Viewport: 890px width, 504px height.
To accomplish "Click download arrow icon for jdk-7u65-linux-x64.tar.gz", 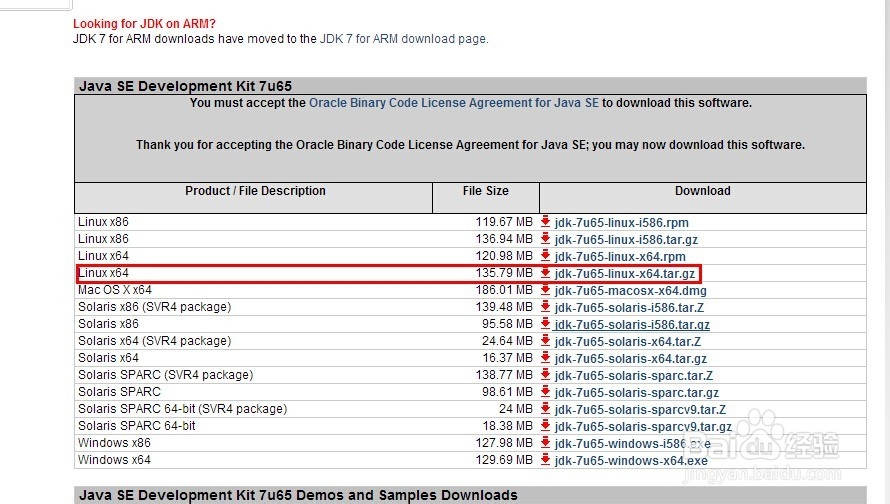I will pyautogui.click(x=545, y=273).
